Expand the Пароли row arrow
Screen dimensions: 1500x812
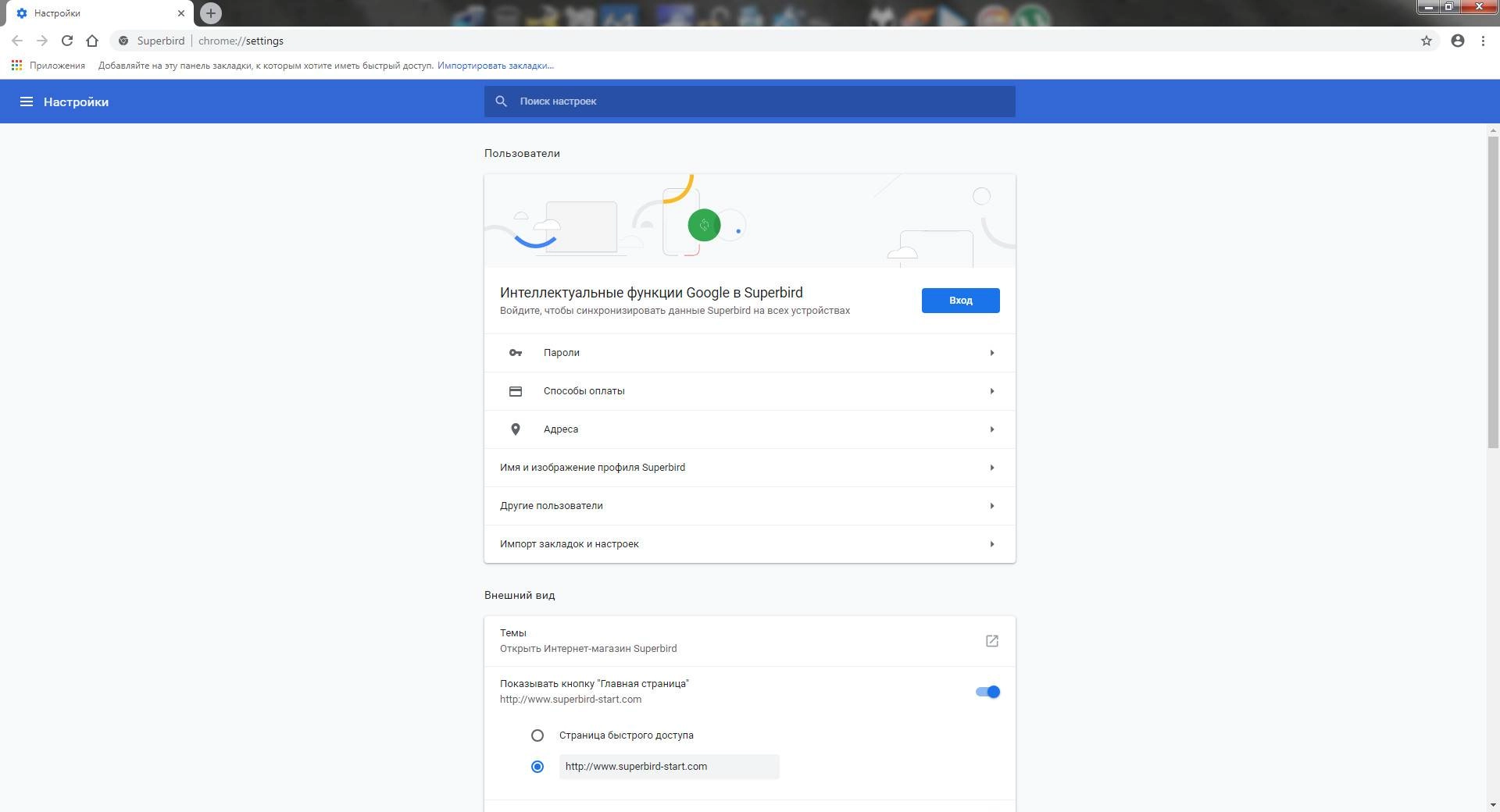tap(992, 353)
